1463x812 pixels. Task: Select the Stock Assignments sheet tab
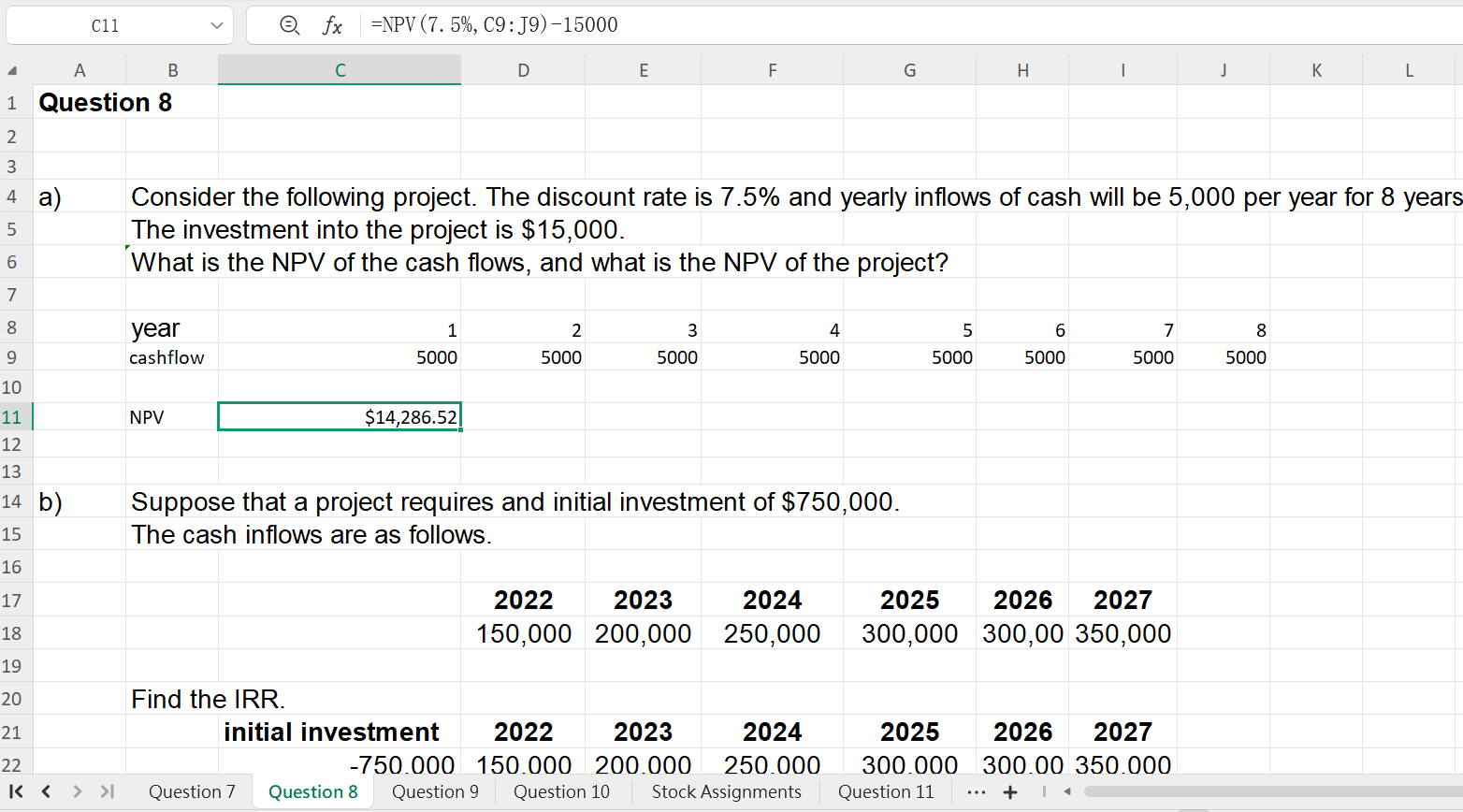pos(726,791)
